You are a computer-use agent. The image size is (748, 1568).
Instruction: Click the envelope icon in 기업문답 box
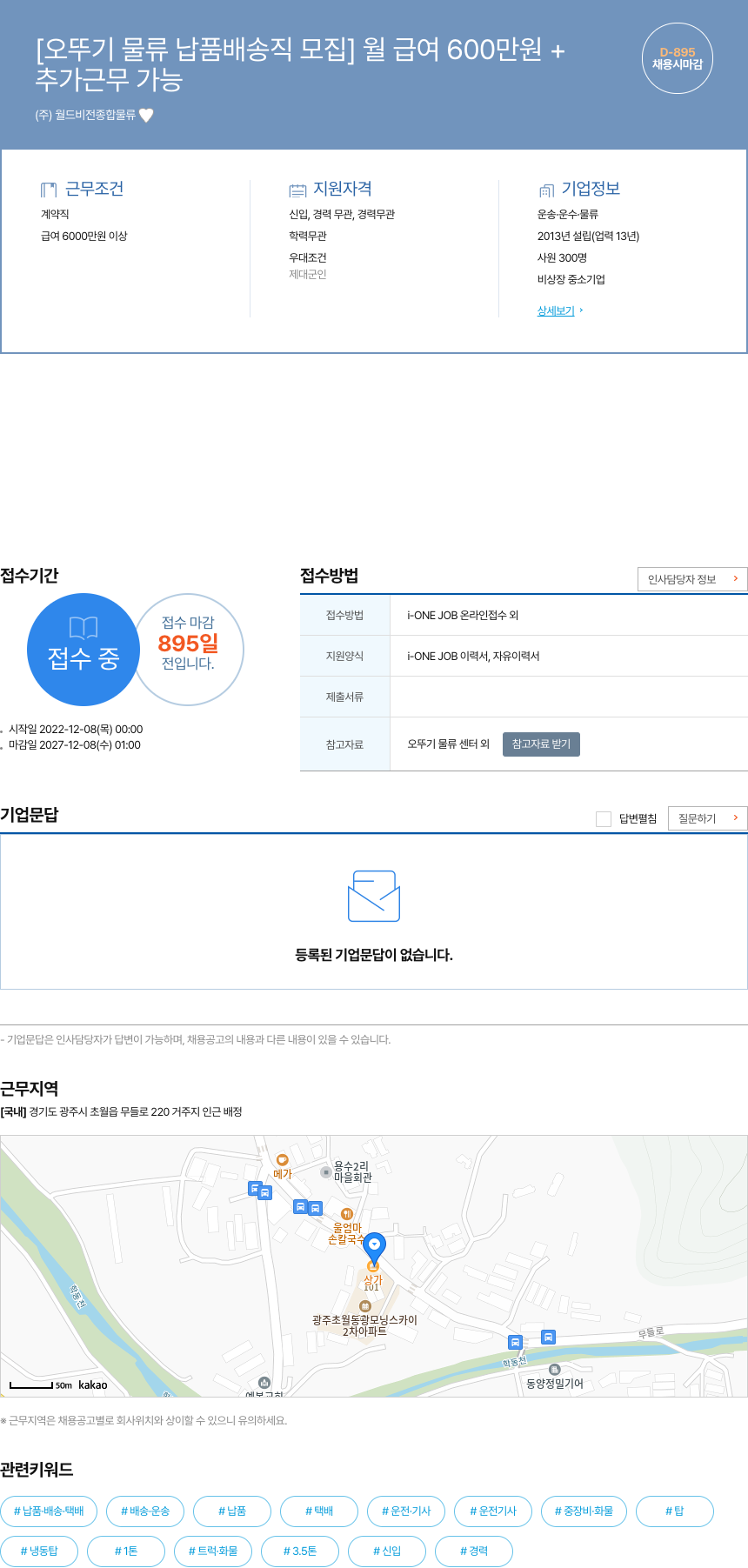pyautogui.click(x=374, y=897)
